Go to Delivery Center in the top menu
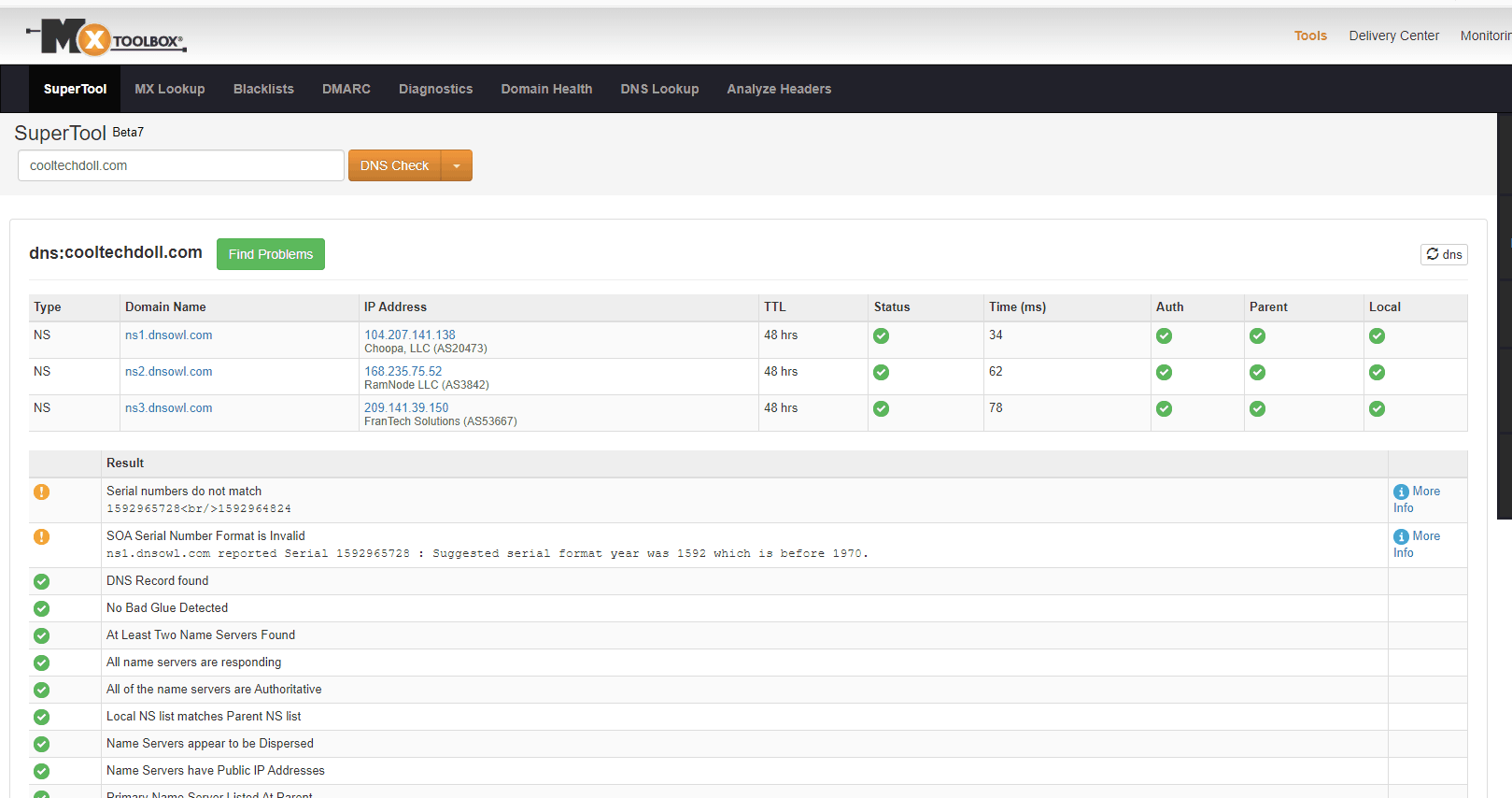The width and height of the screenshot is (1512, 798). pyautogui.click(x=1393, y=36)
